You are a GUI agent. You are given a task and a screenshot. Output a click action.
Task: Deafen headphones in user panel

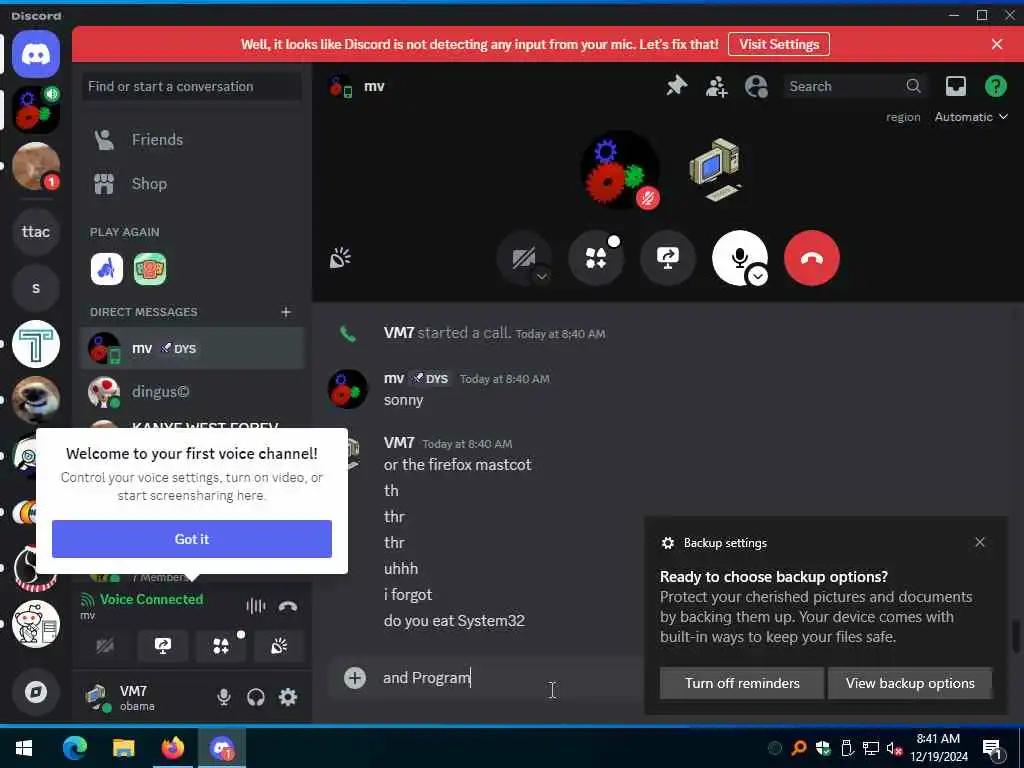tap(256, 697)
